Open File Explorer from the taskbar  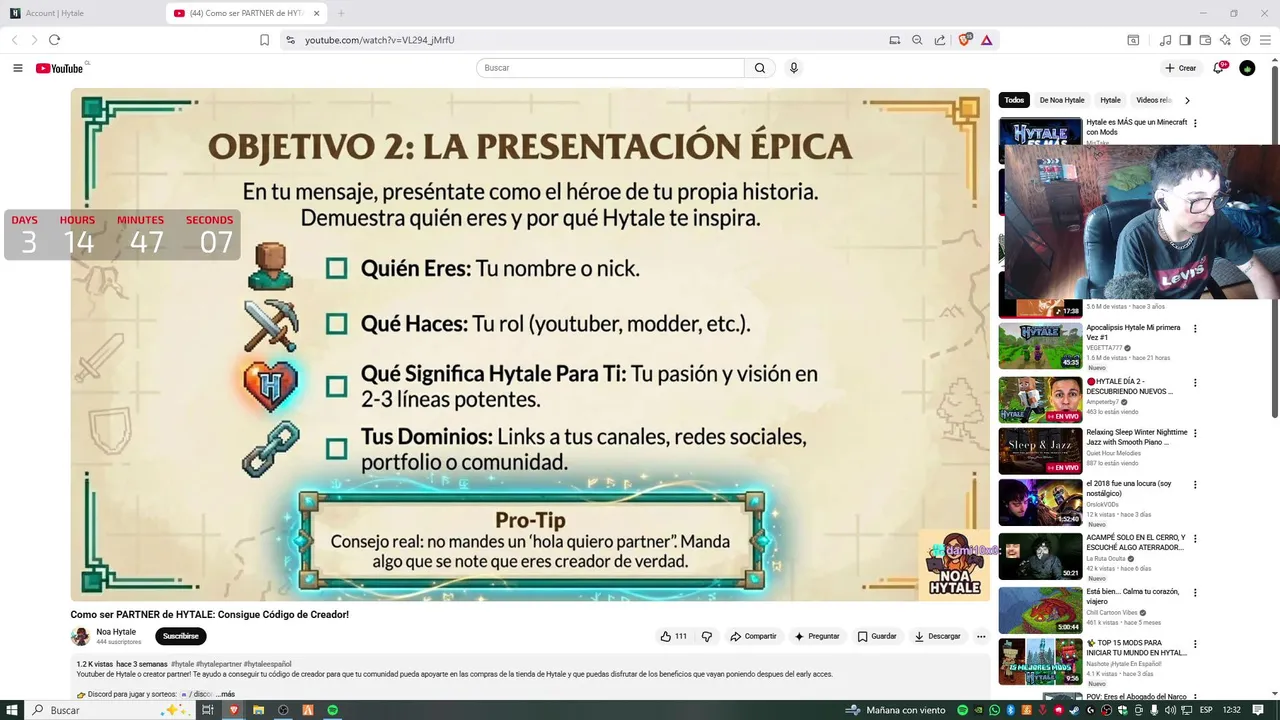click(x=258, y=710)
